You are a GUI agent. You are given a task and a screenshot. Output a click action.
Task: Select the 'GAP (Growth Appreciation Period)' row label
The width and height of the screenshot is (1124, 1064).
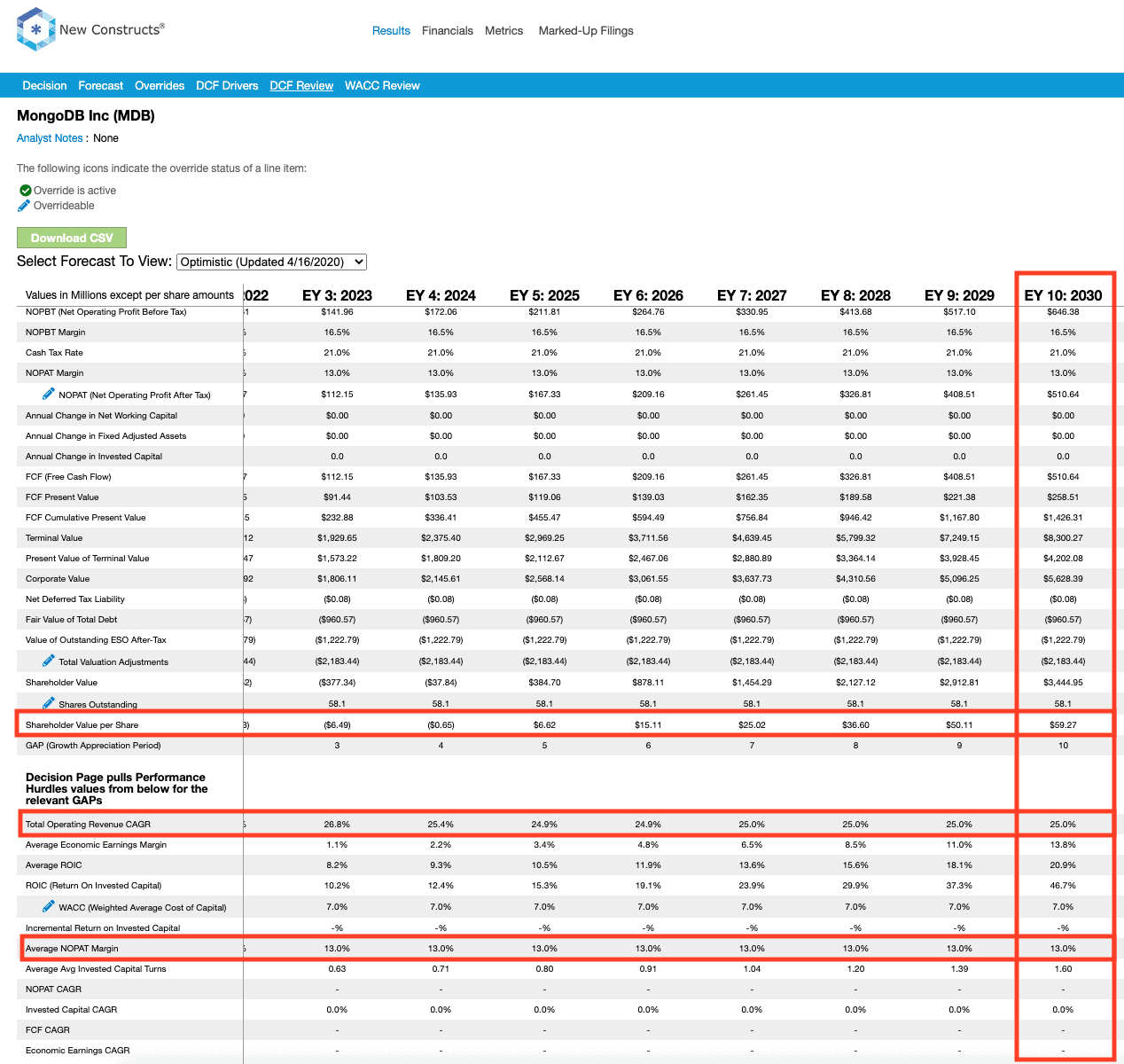93,746
